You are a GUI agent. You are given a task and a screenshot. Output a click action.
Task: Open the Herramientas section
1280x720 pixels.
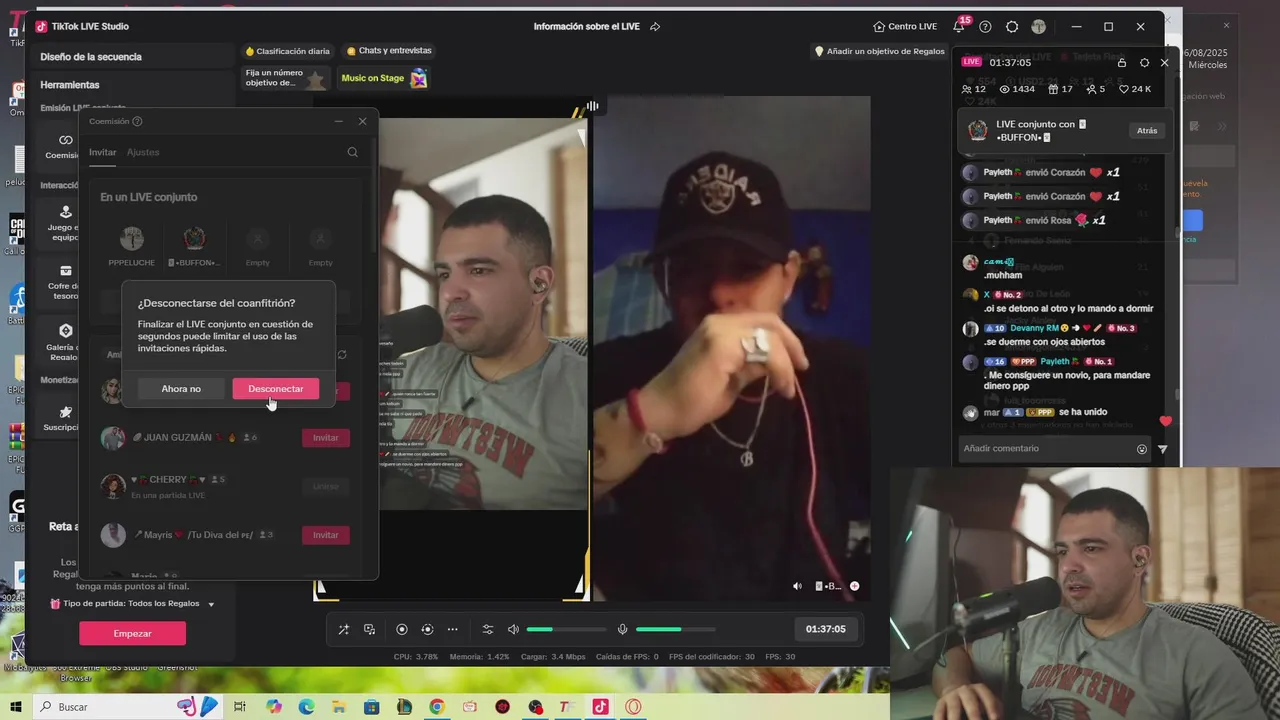click(70, 85)
